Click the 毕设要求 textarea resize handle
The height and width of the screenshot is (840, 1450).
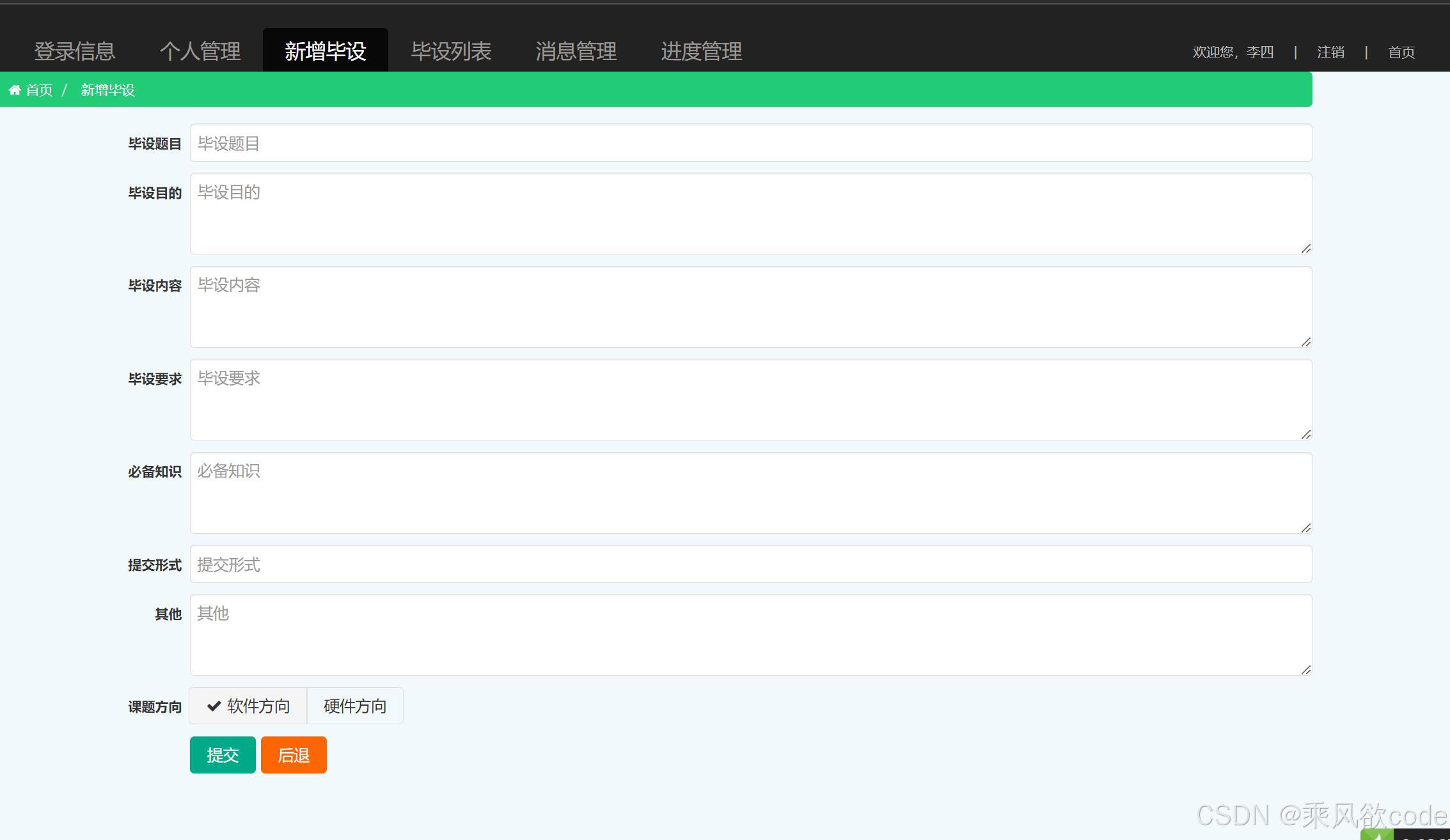pos(1305,435)
